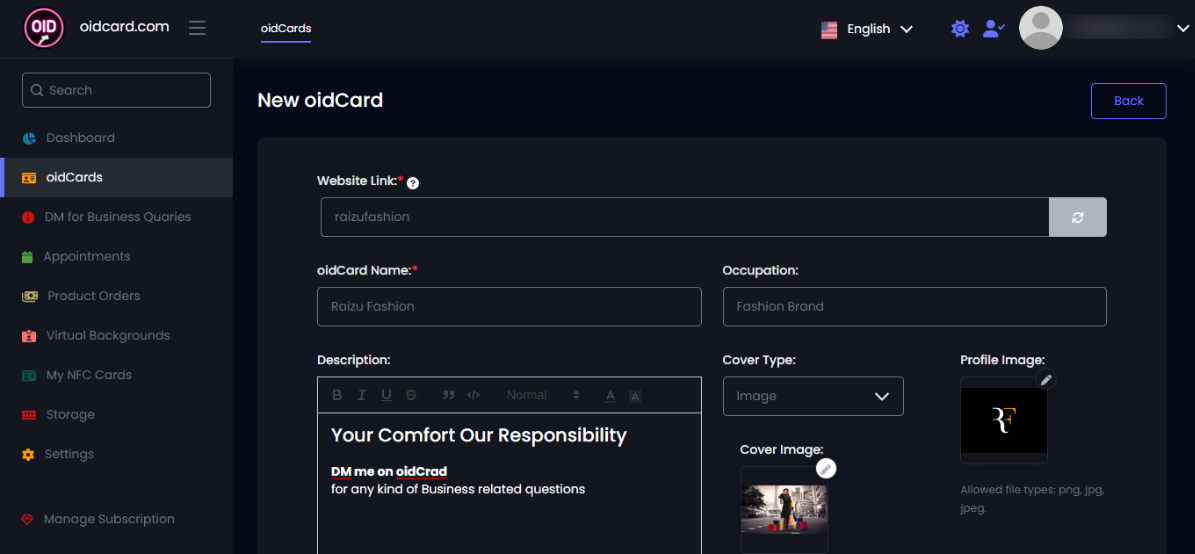Click the code block icon in editor
1195x554 pixels.
(474, 395)
